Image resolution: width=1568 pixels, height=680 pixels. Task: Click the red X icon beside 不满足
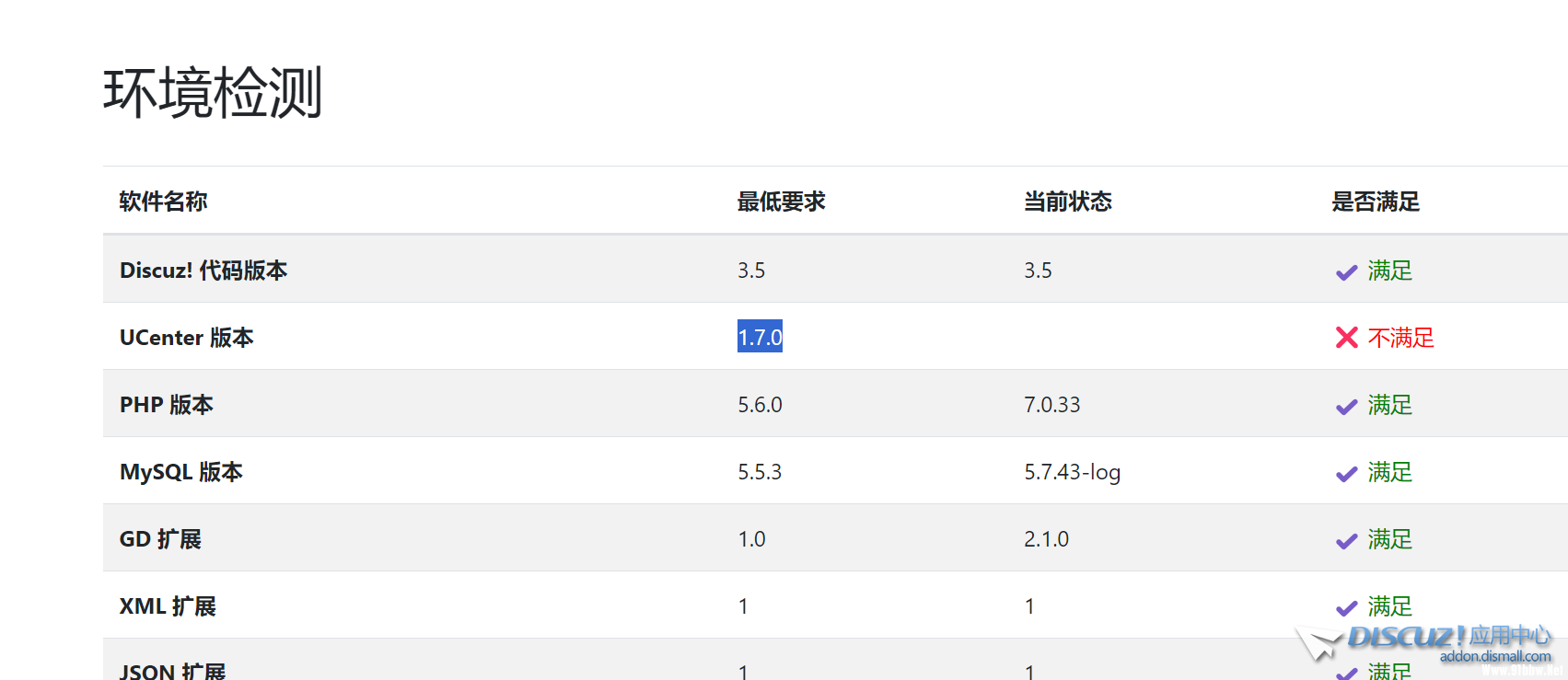click(1346, 339)
